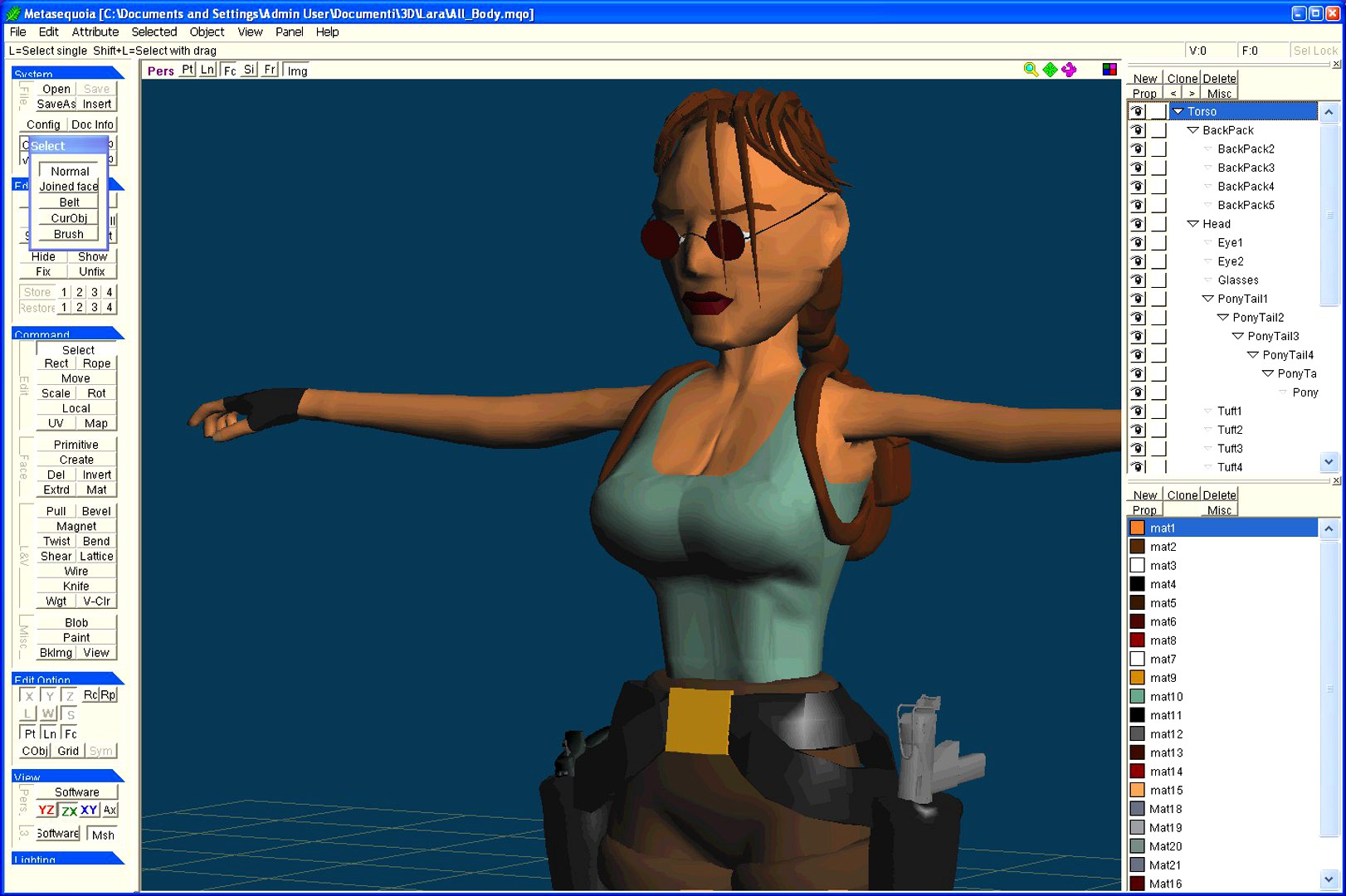
Task: Collapse the PonyTail4 tree node
Action: pos(1252,355)
